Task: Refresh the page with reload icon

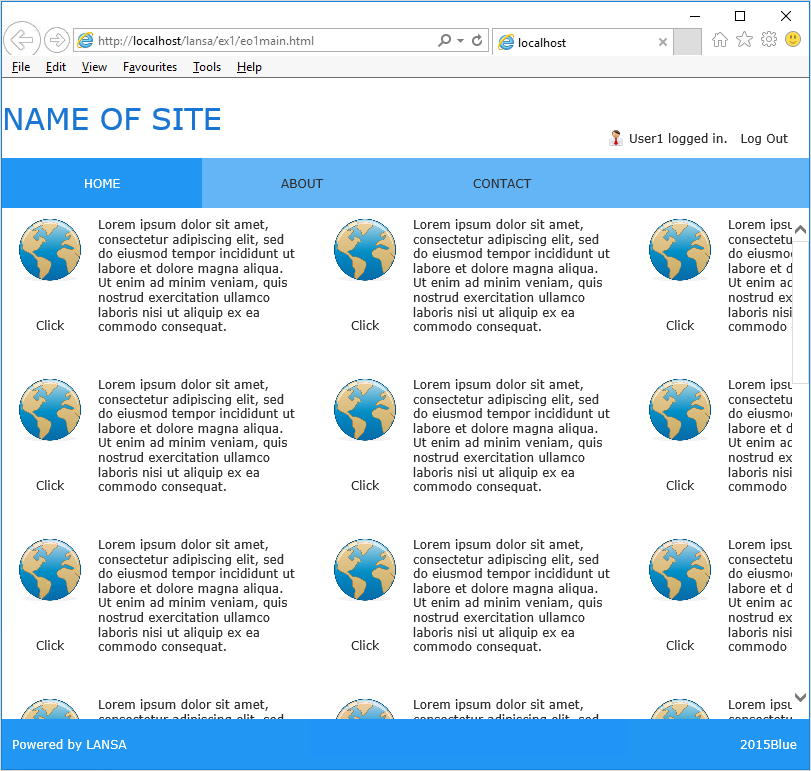Action: tap(477, 40)
